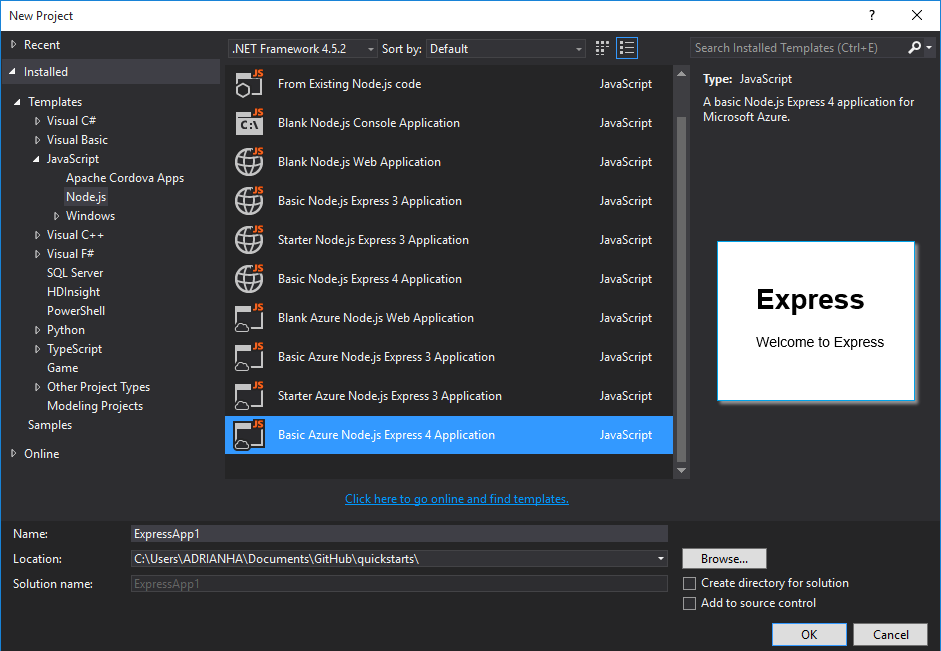Screen dimensions: 941x651
Task: Click the link to find templates online
Action: coord(456,499)
